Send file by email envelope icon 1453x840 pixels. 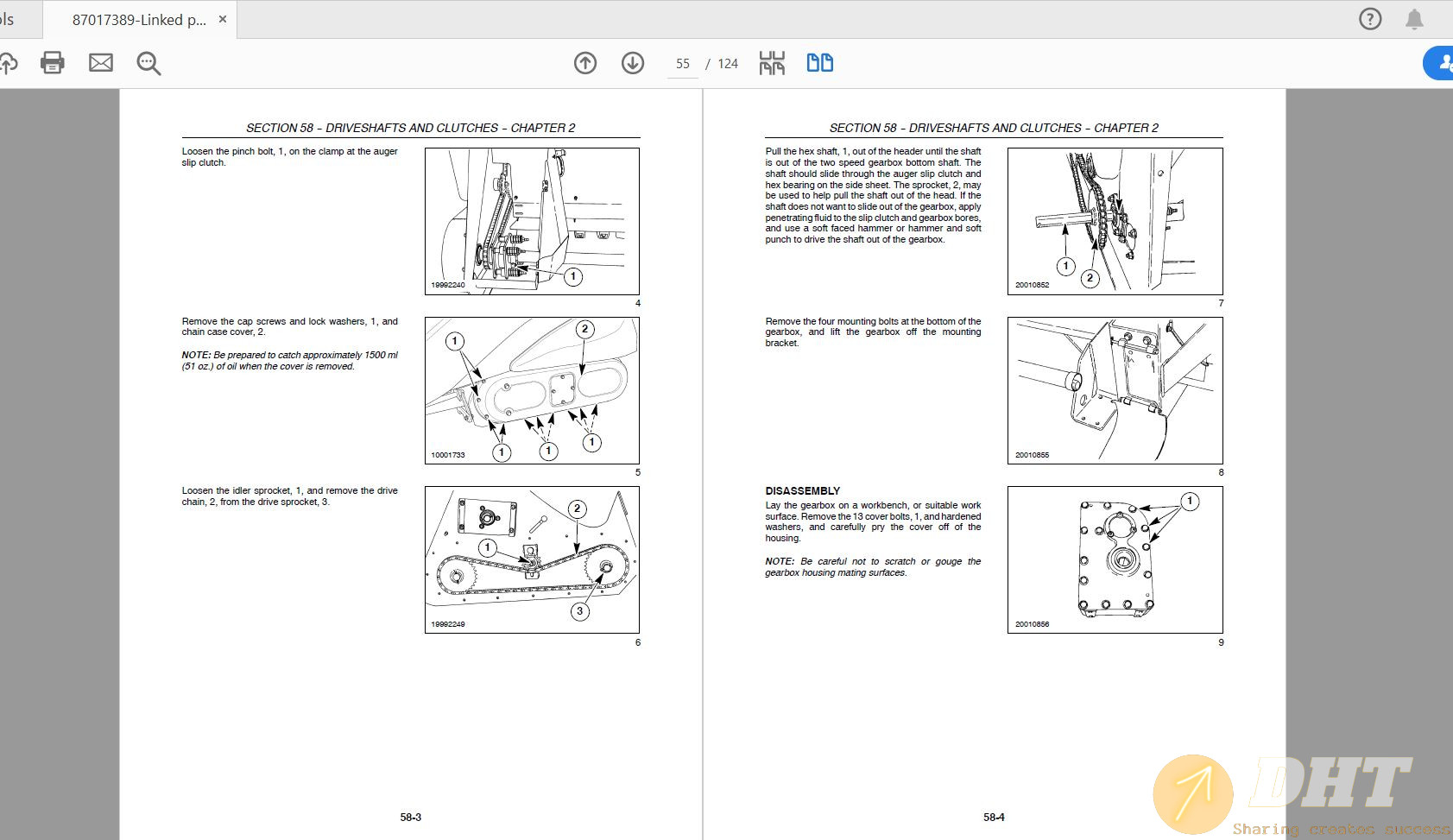[101, 63]
